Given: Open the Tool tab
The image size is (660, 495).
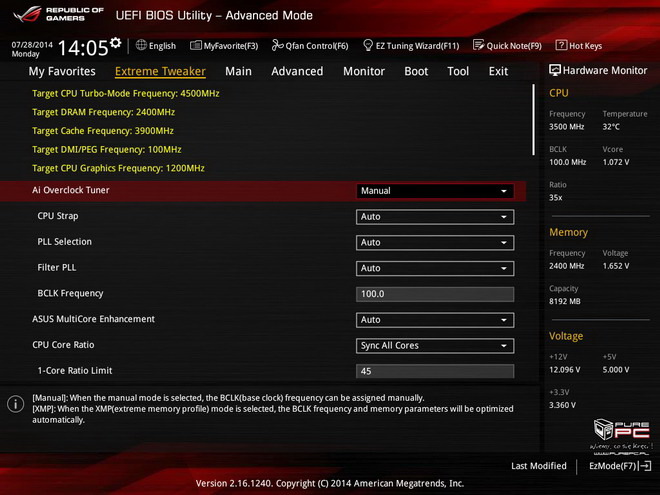Looking at the screenshot, I should (458, 72).
